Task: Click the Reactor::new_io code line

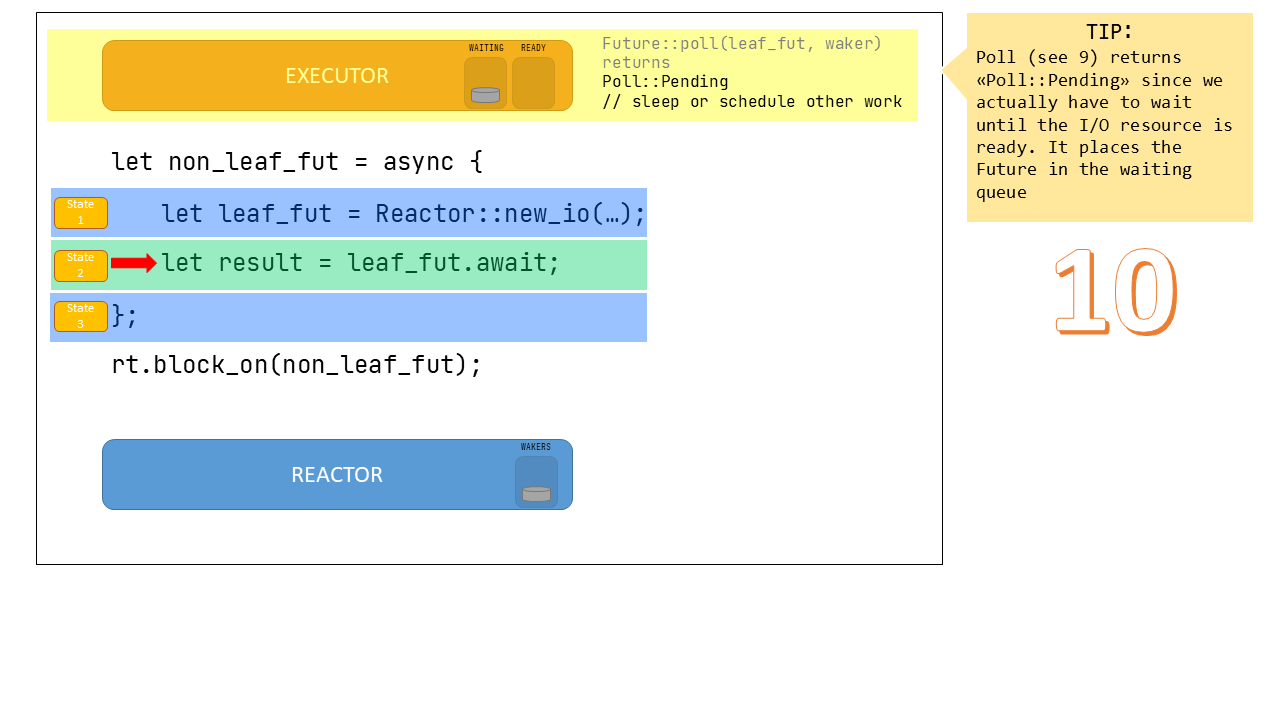Action: (x=403, y=213)
